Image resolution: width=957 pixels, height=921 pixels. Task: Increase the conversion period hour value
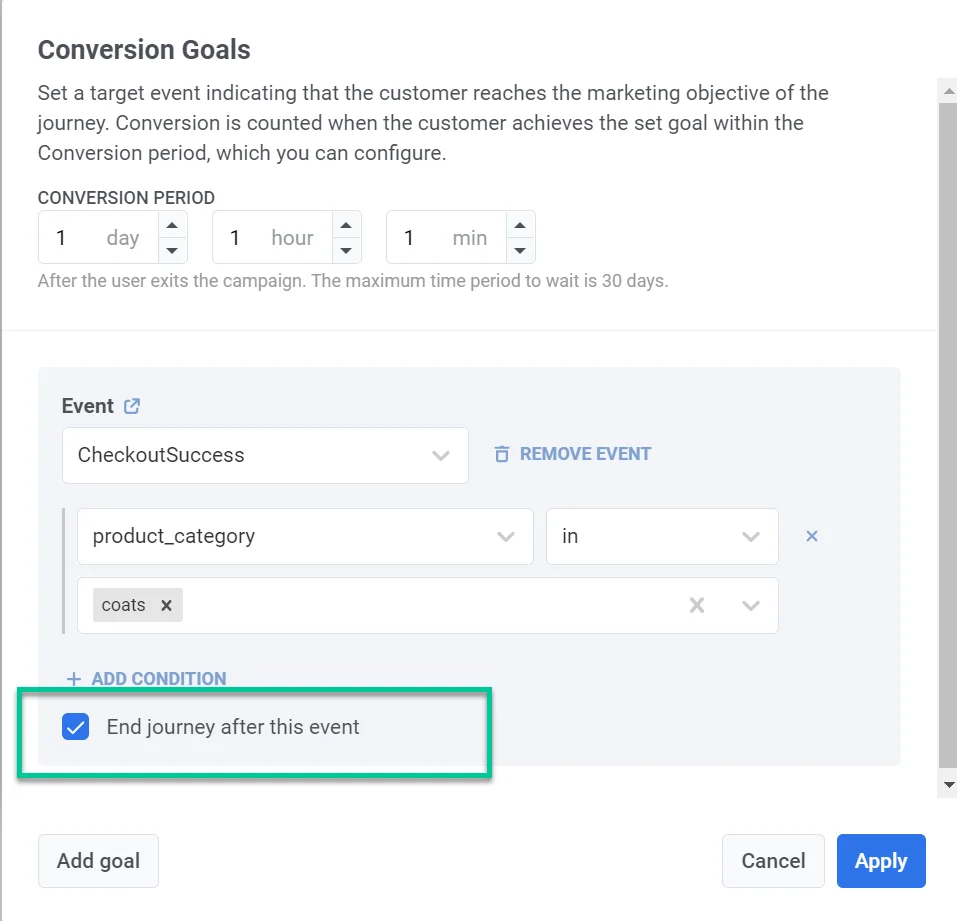tap(346, 225)
